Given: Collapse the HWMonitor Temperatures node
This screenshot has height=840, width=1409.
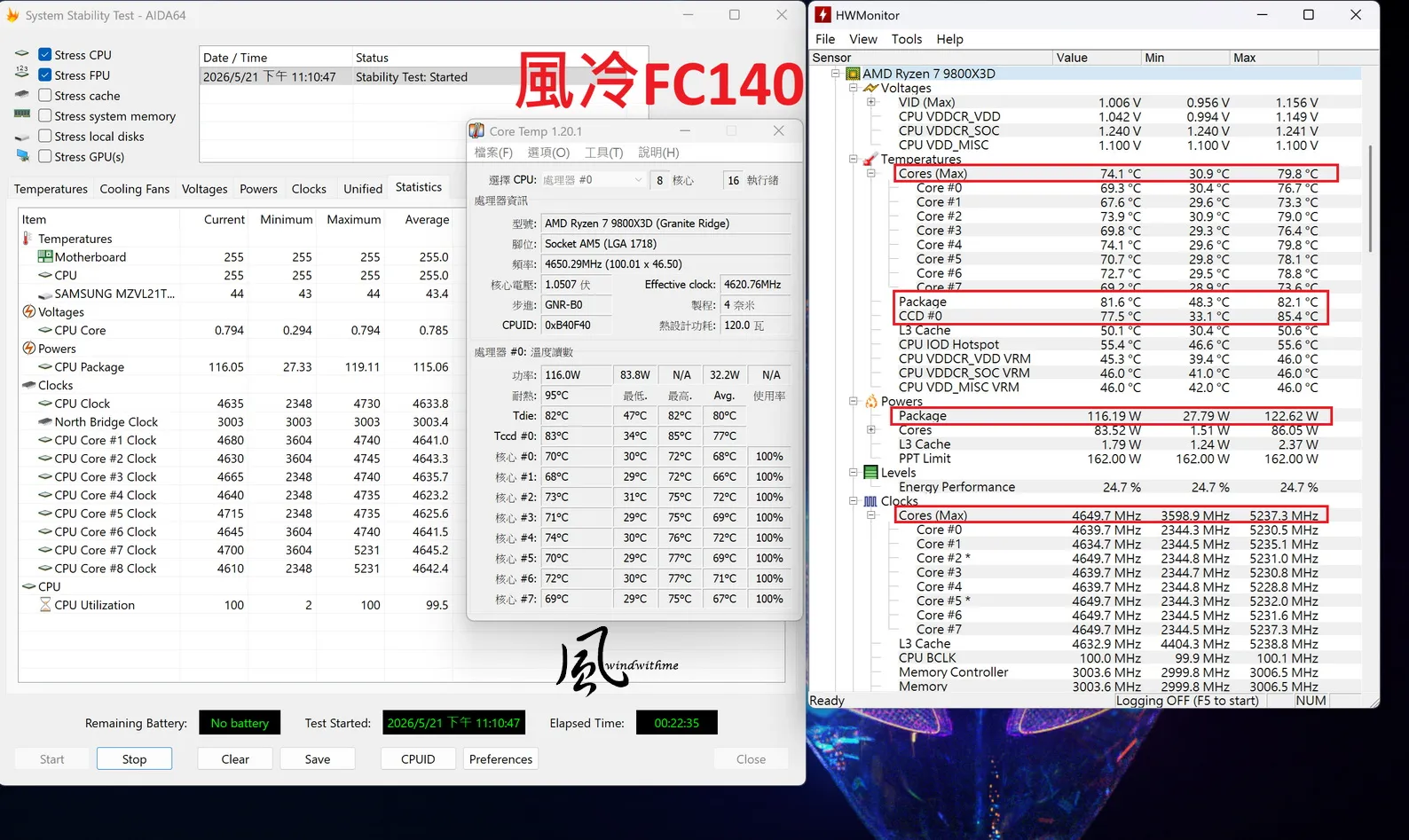Looking at the screenshot, I should click(x=853, y=159).
